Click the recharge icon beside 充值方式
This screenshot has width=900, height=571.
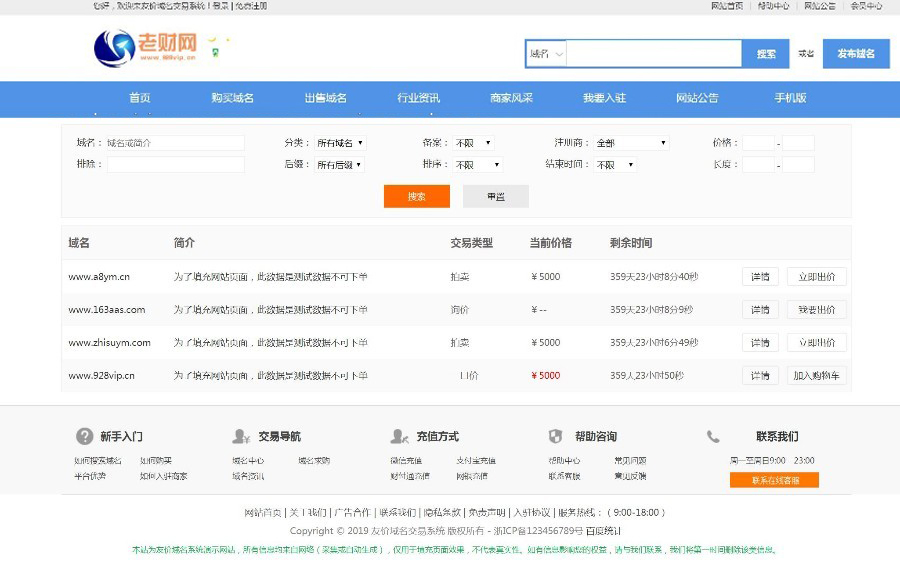[x=399, y=436]
